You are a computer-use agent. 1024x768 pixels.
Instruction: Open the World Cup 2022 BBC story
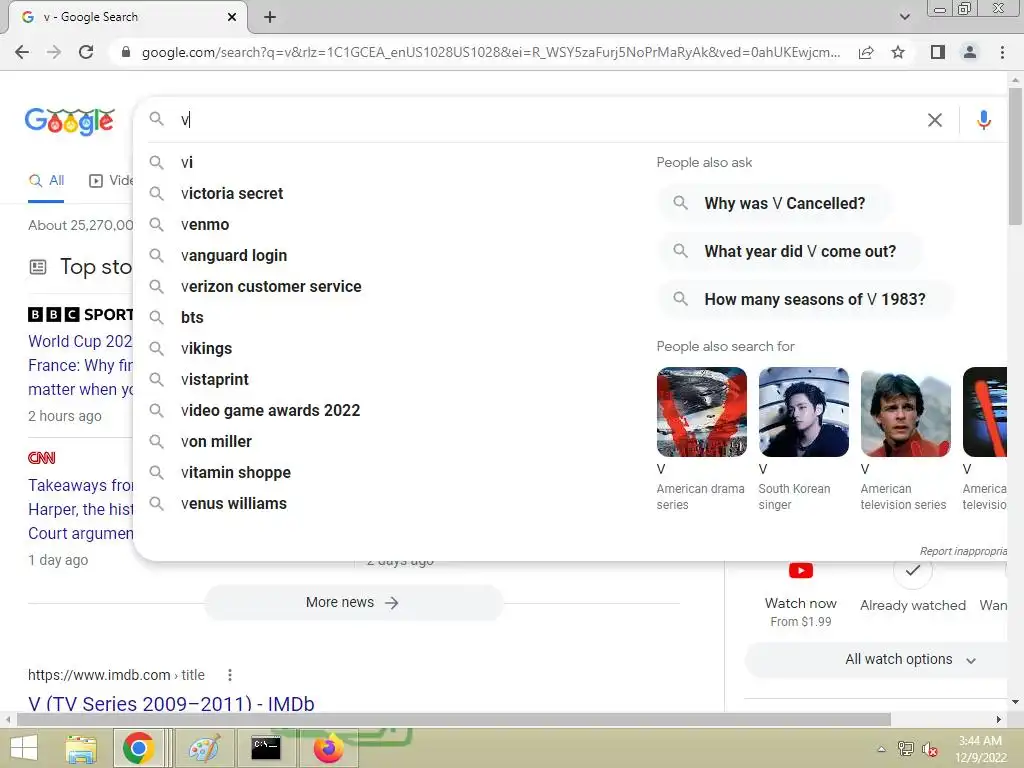(x=80, y=365)
